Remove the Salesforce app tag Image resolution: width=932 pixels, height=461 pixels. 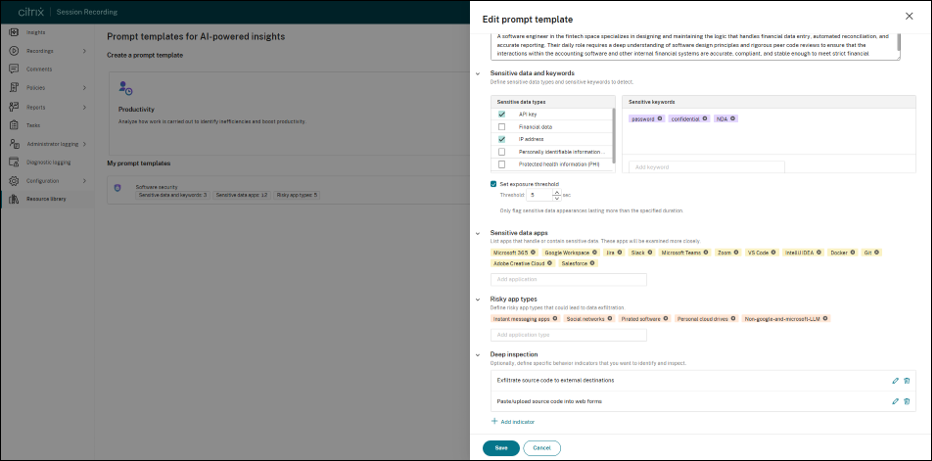pyautogui.click(x=592, y=263)
